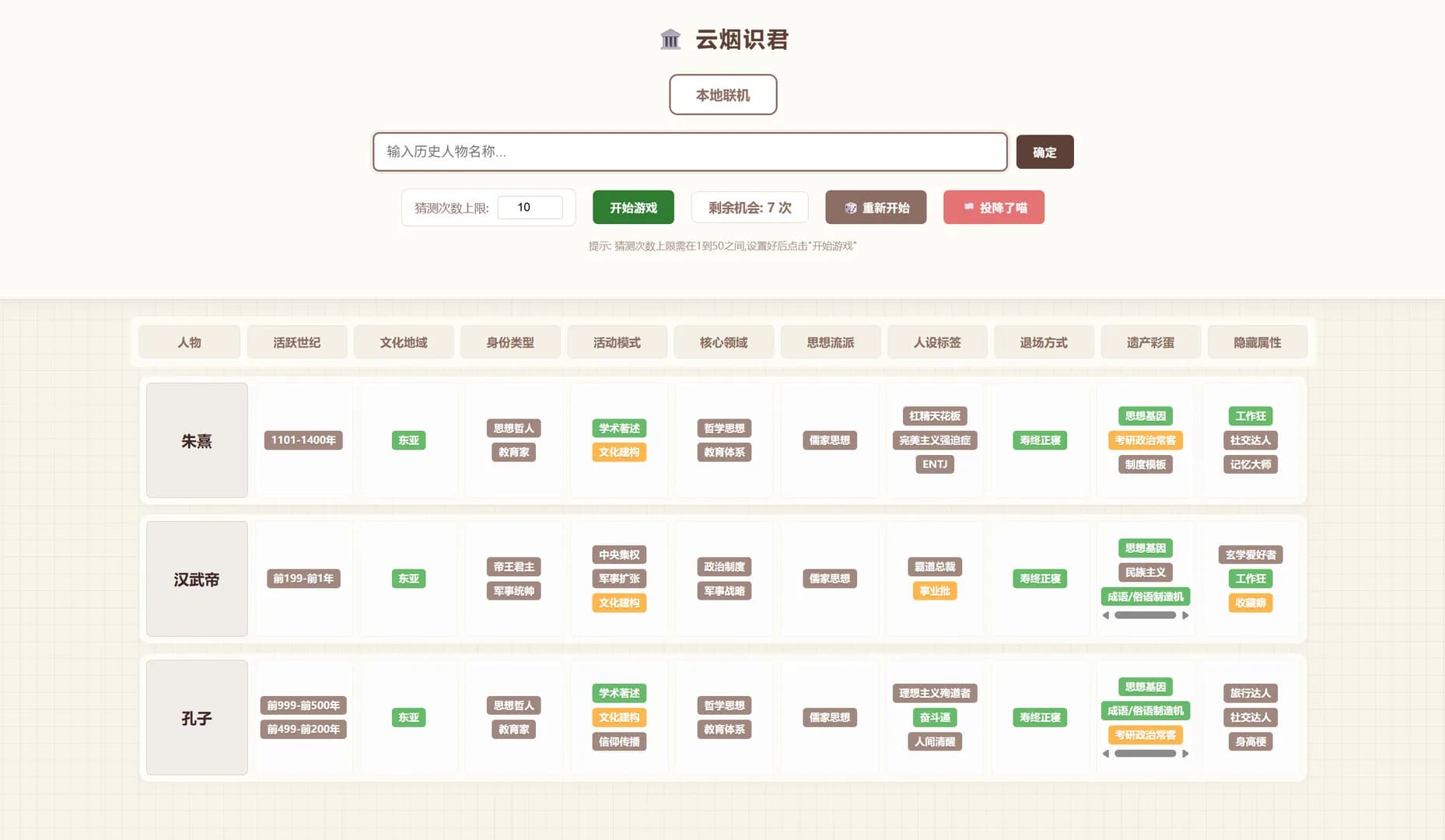The width and height of the screenshot is (1445, 840).
Task: Focus the historical figure name input
Action: 690,152
